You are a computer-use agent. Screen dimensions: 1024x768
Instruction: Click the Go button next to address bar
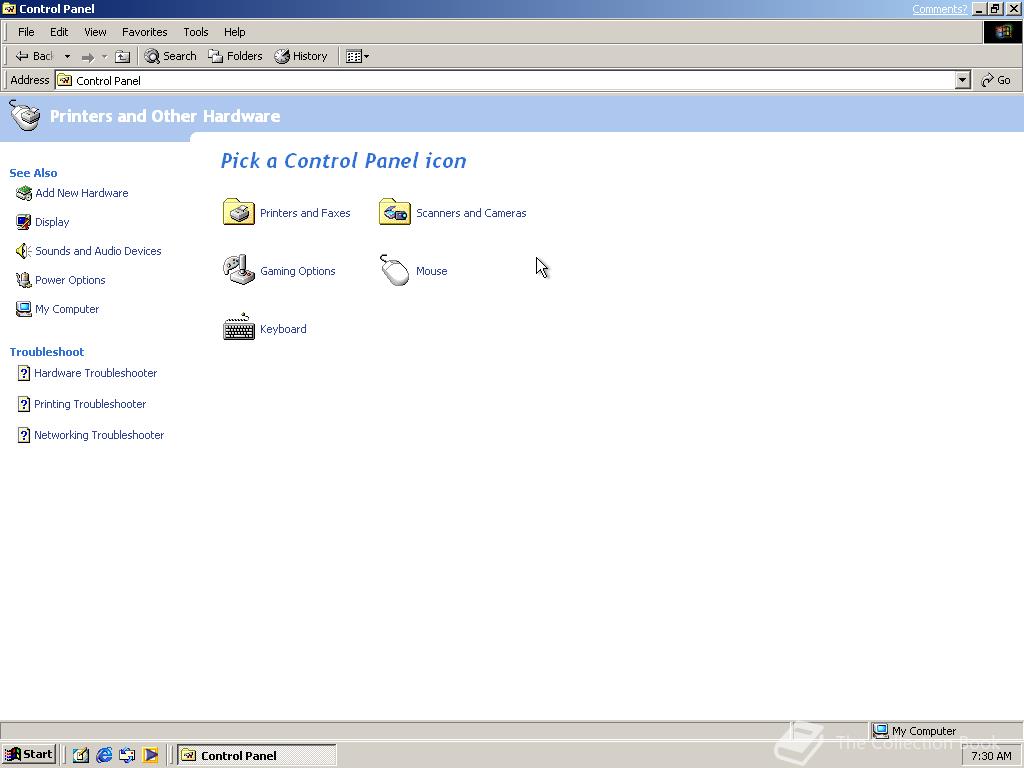click(x=996, y=80)
